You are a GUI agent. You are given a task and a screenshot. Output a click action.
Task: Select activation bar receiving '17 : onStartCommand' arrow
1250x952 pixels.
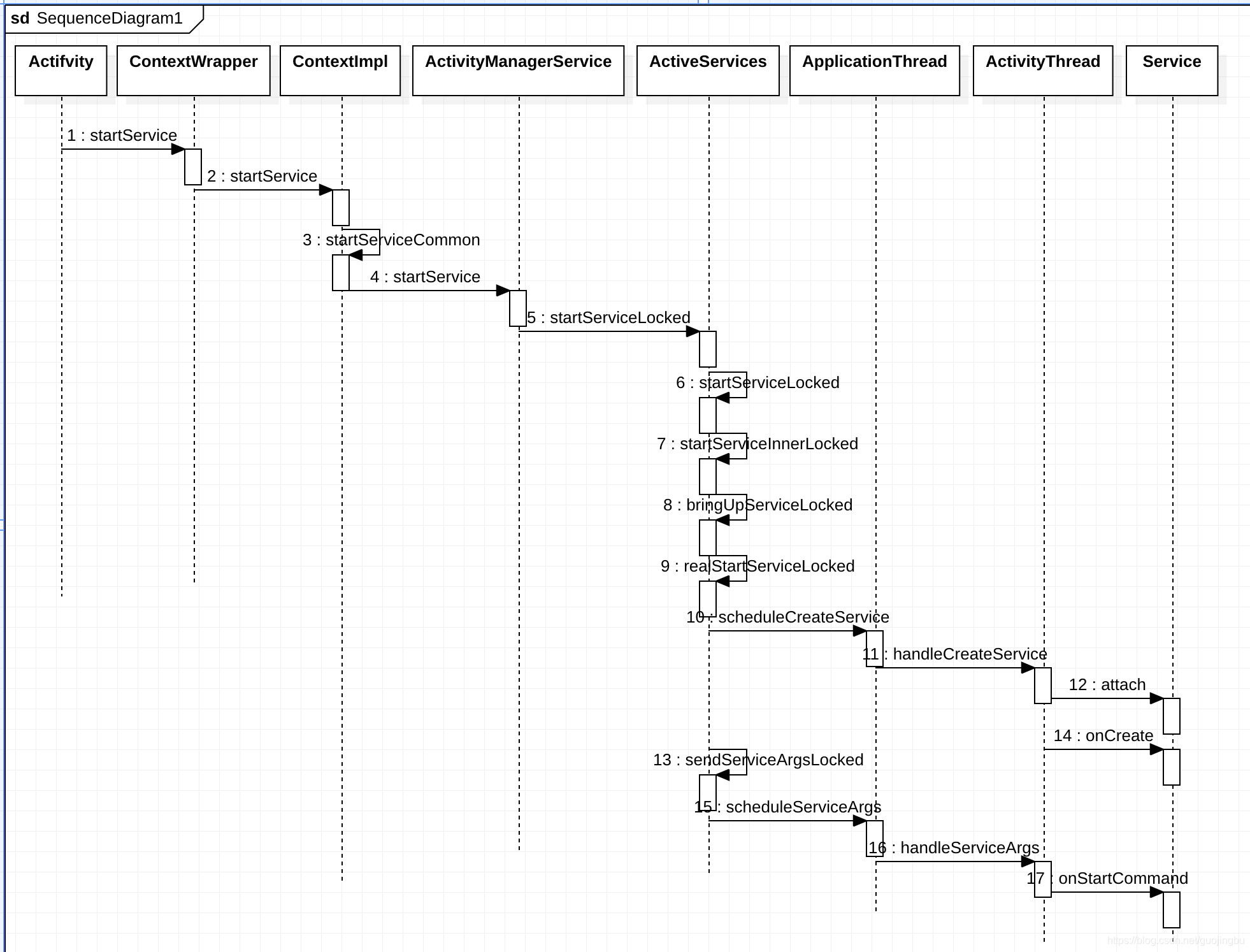1172,910
